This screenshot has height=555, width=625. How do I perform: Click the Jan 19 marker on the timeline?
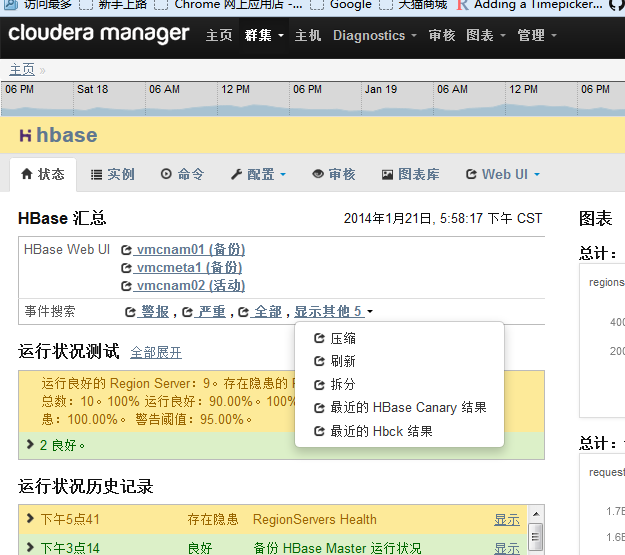tap(381, 89)
